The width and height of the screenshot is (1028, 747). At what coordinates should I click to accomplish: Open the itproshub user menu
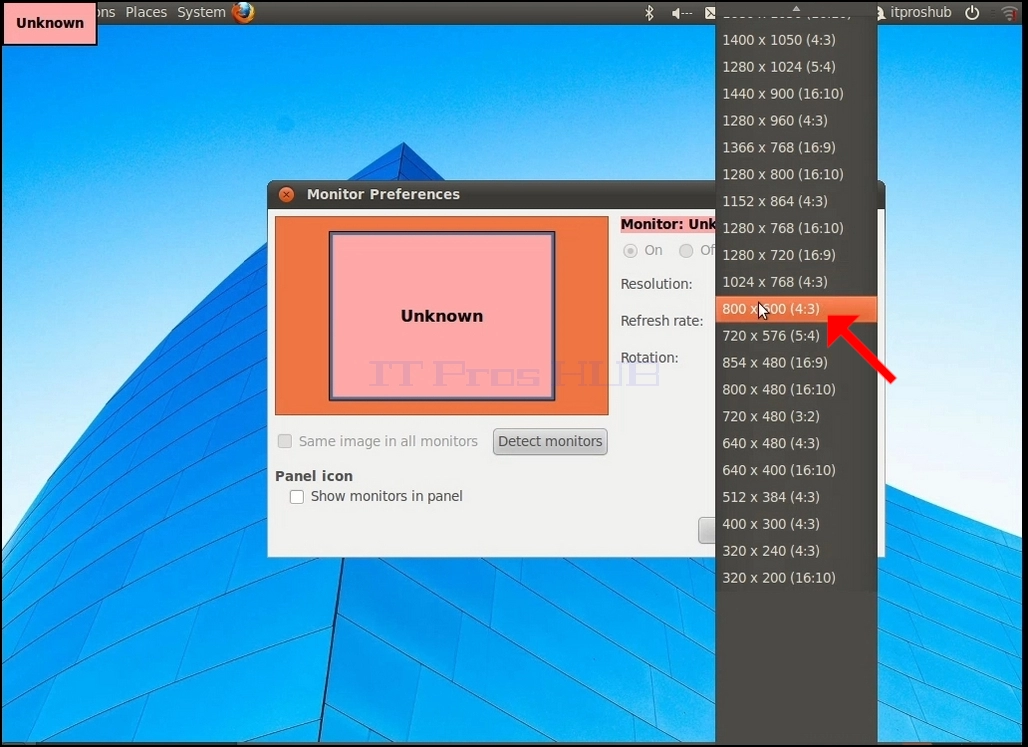914,12
